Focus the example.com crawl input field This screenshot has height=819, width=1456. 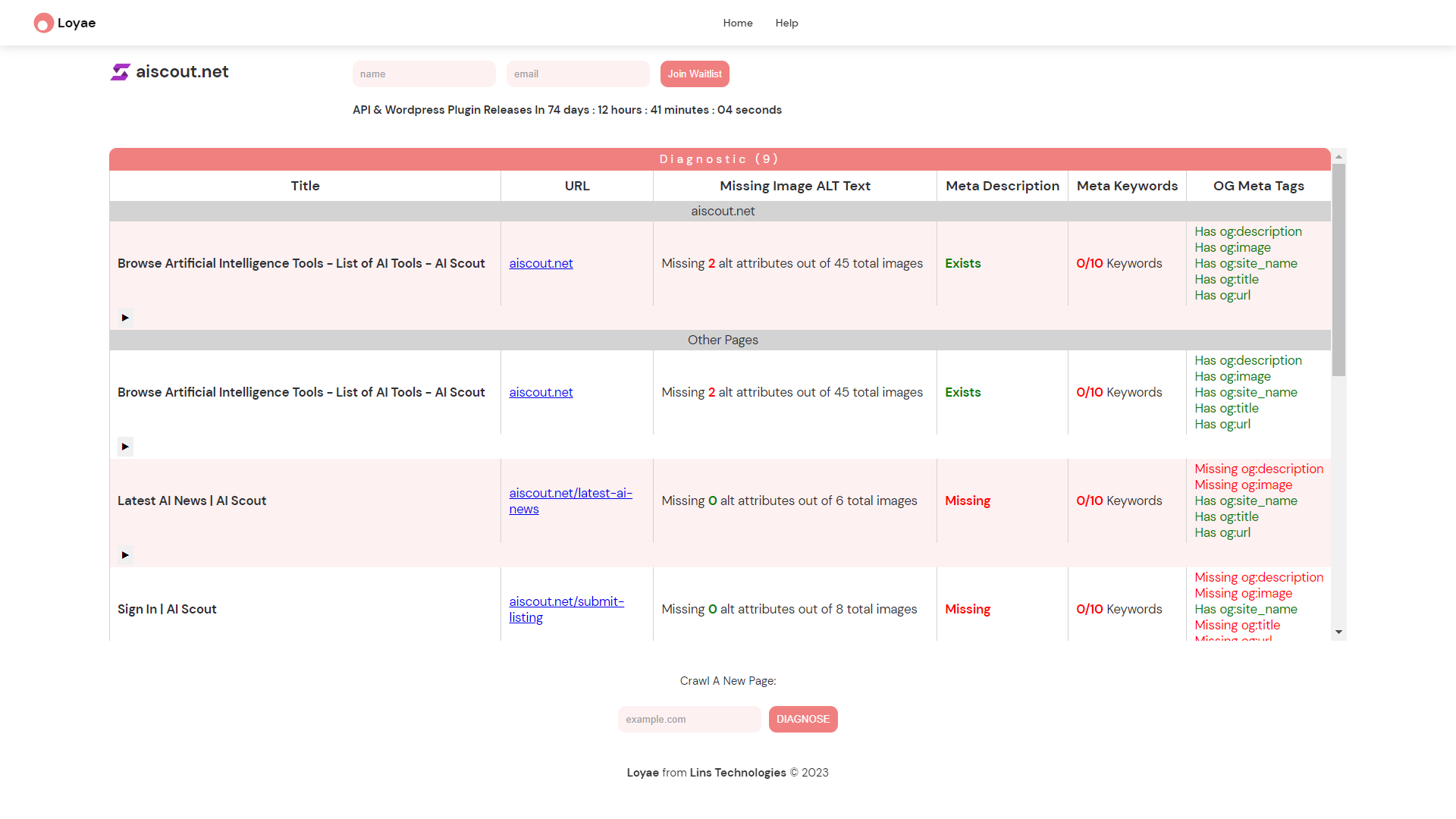[x=689, y=719]
